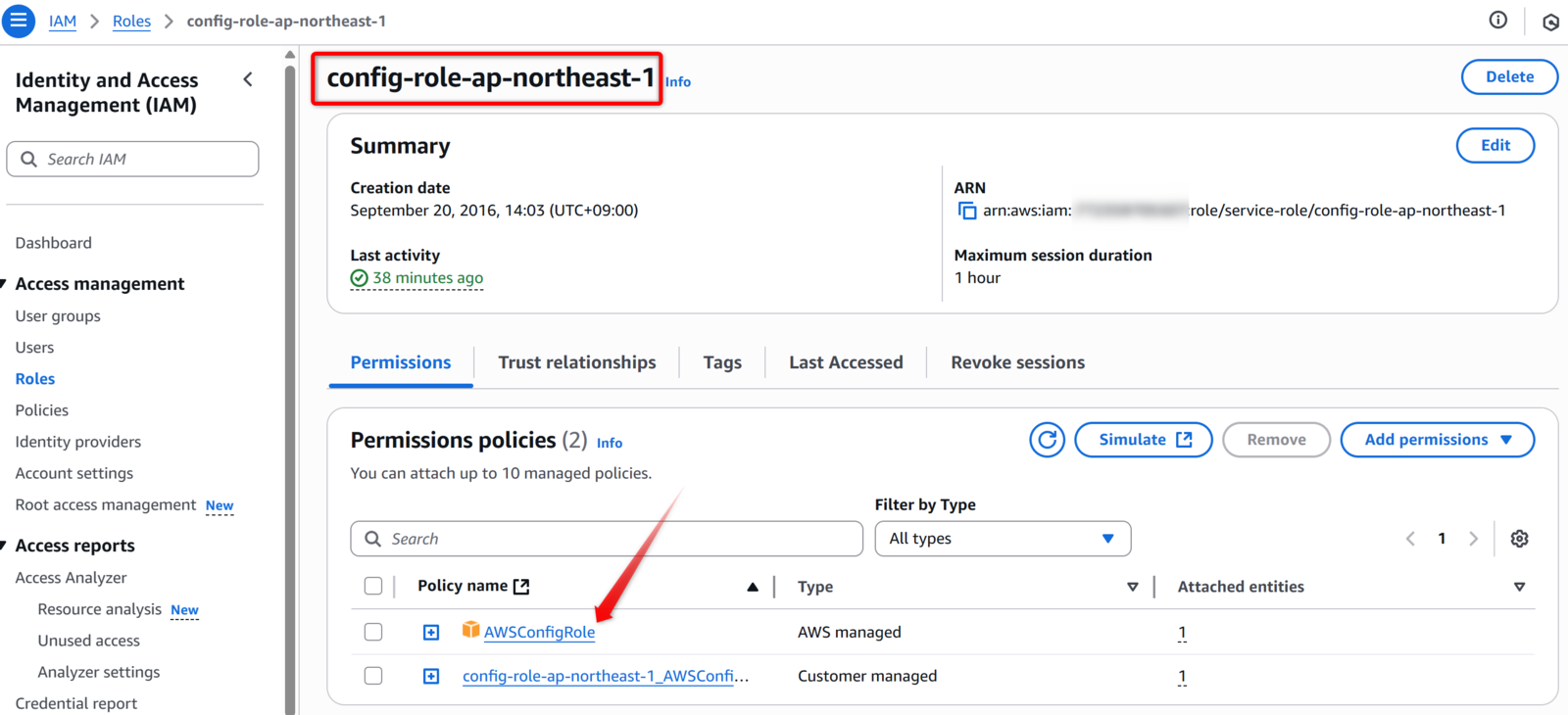1568x715 pixels.
Task: Sort by the Type column arrow
Action: pyautogui.click(x=1132, y=587)
